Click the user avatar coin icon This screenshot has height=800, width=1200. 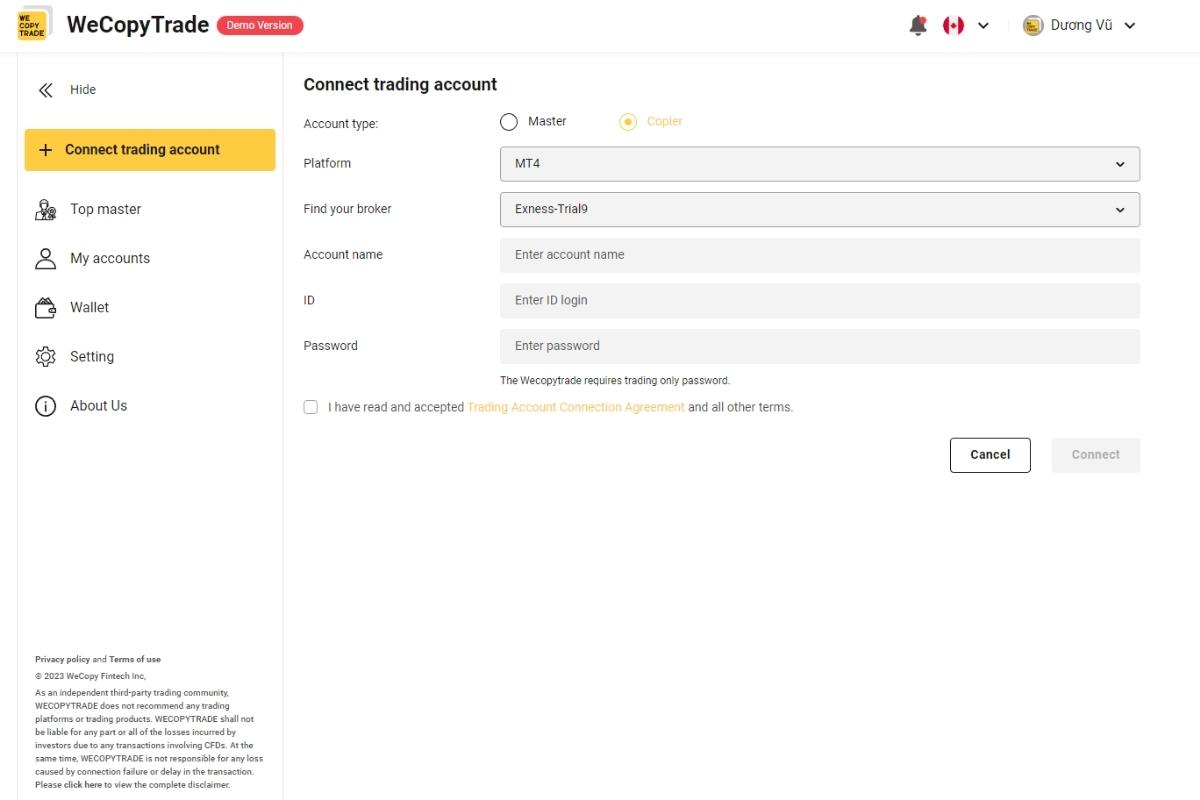[x=1032, y=25]
